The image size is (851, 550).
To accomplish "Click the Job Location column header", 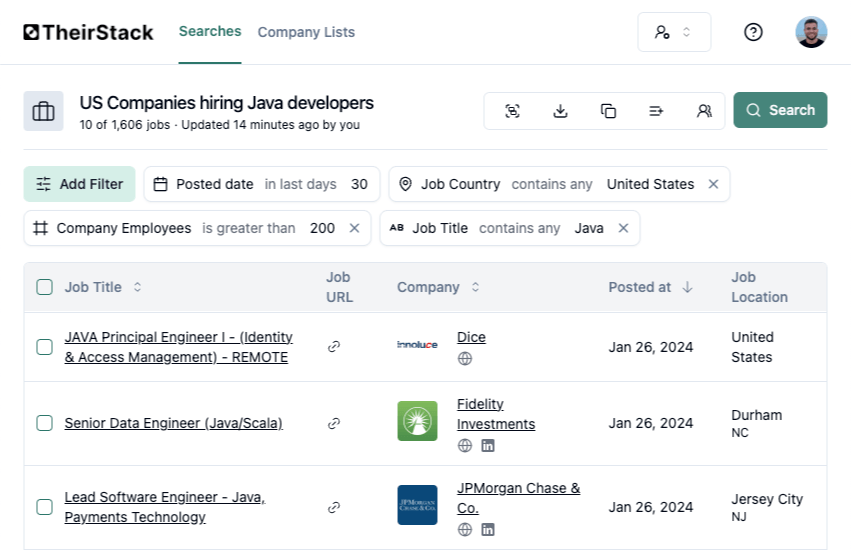I will pos(759,287).
